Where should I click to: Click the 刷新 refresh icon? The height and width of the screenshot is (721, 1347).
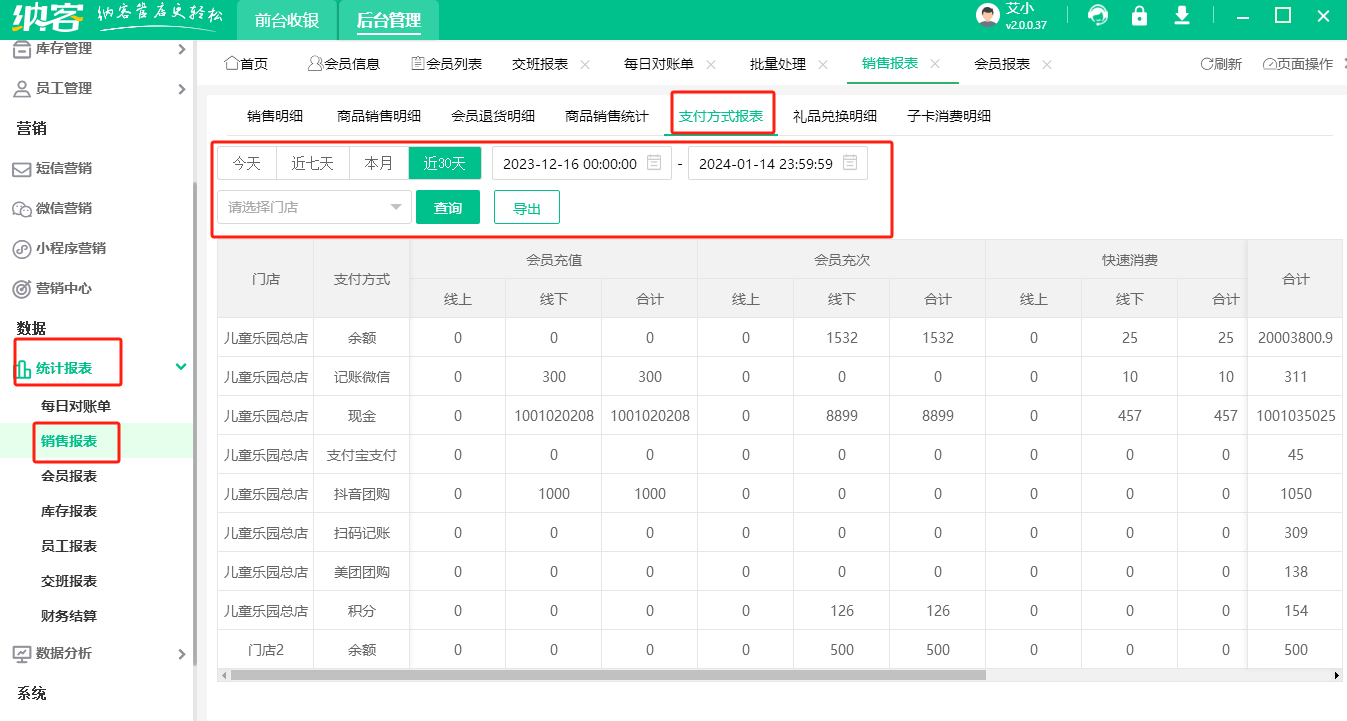click(1207, 64)
